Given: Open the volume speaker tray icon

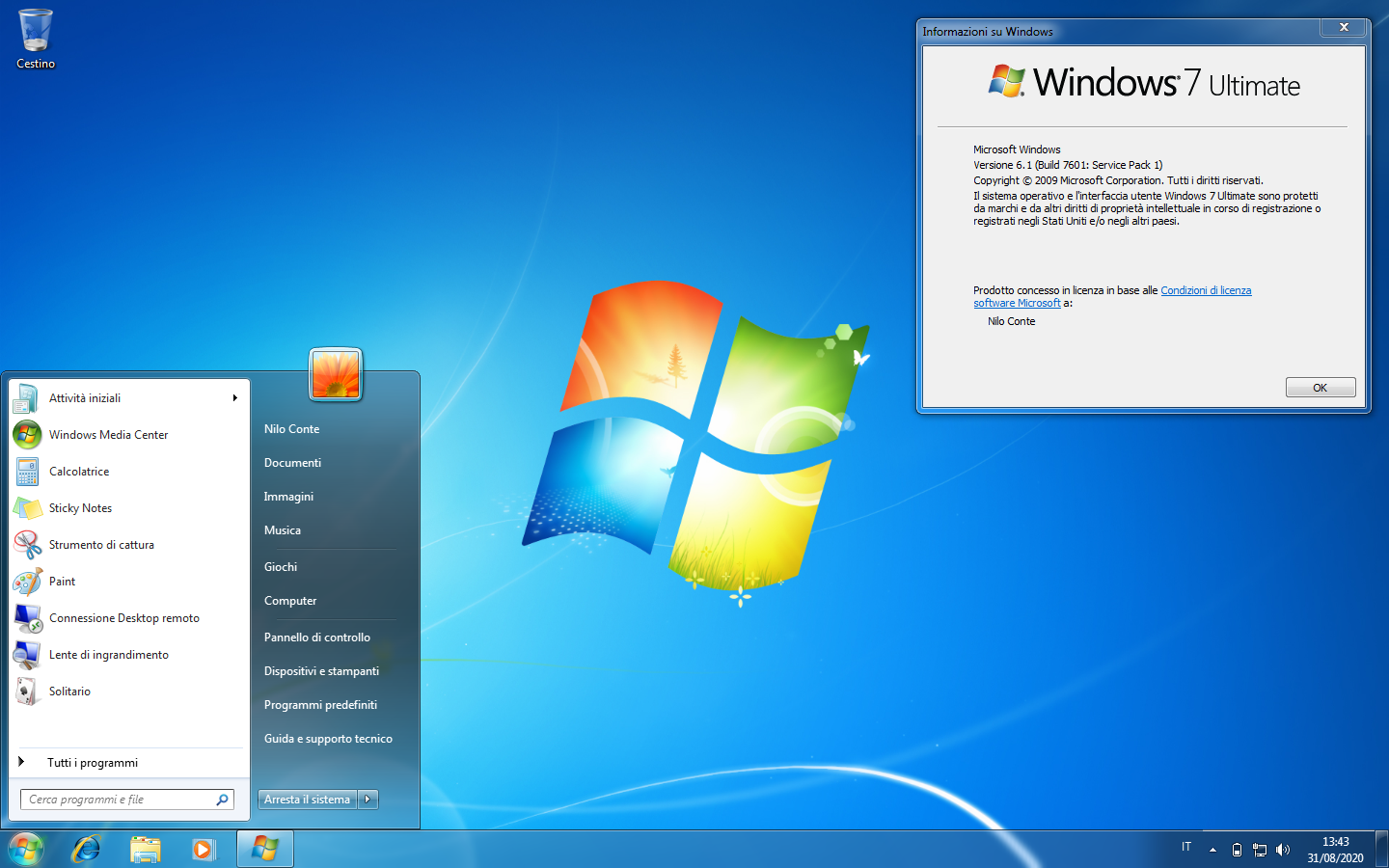Looking at the screenshot, I should pos(1283,850).
